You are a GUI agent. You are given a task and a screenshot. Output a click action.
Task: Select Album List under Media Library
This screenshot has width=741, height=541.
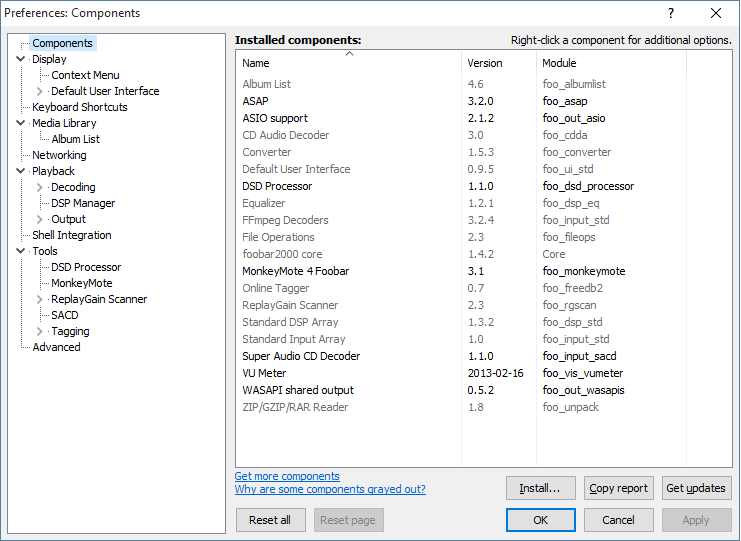point(76,139)
